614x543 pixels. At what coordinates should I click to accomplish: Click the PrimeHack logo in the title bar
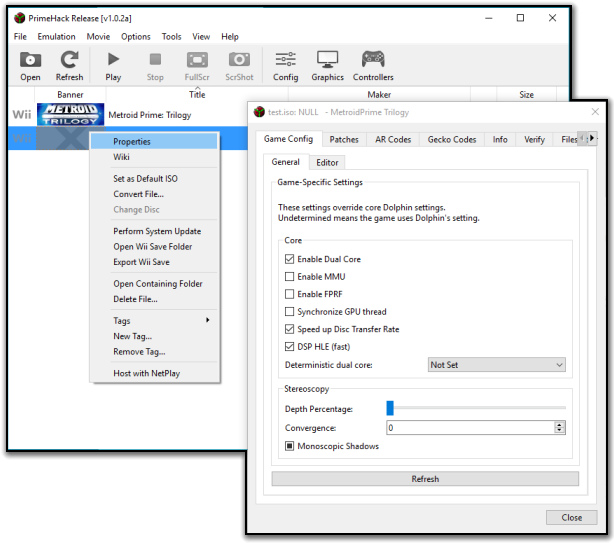pos(19,18)
